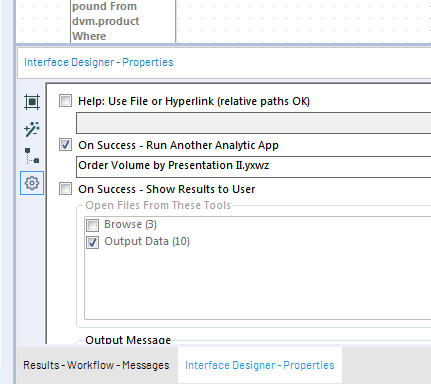Enable On Success - Show Results to User

65,189
